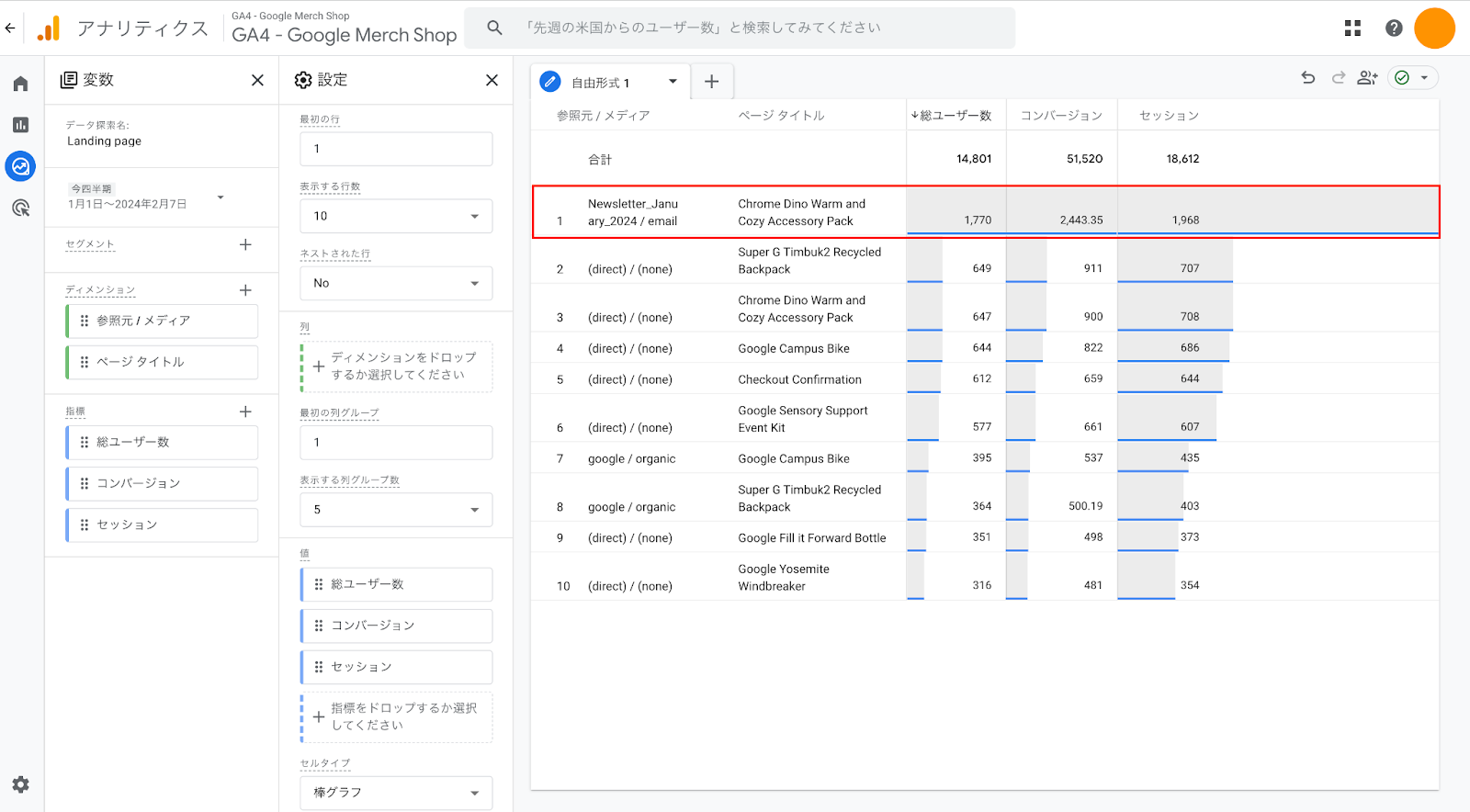1470x812 pixels.
Task: Click drag handle of ページ タイトル dimension
Action: click(85, 362)
